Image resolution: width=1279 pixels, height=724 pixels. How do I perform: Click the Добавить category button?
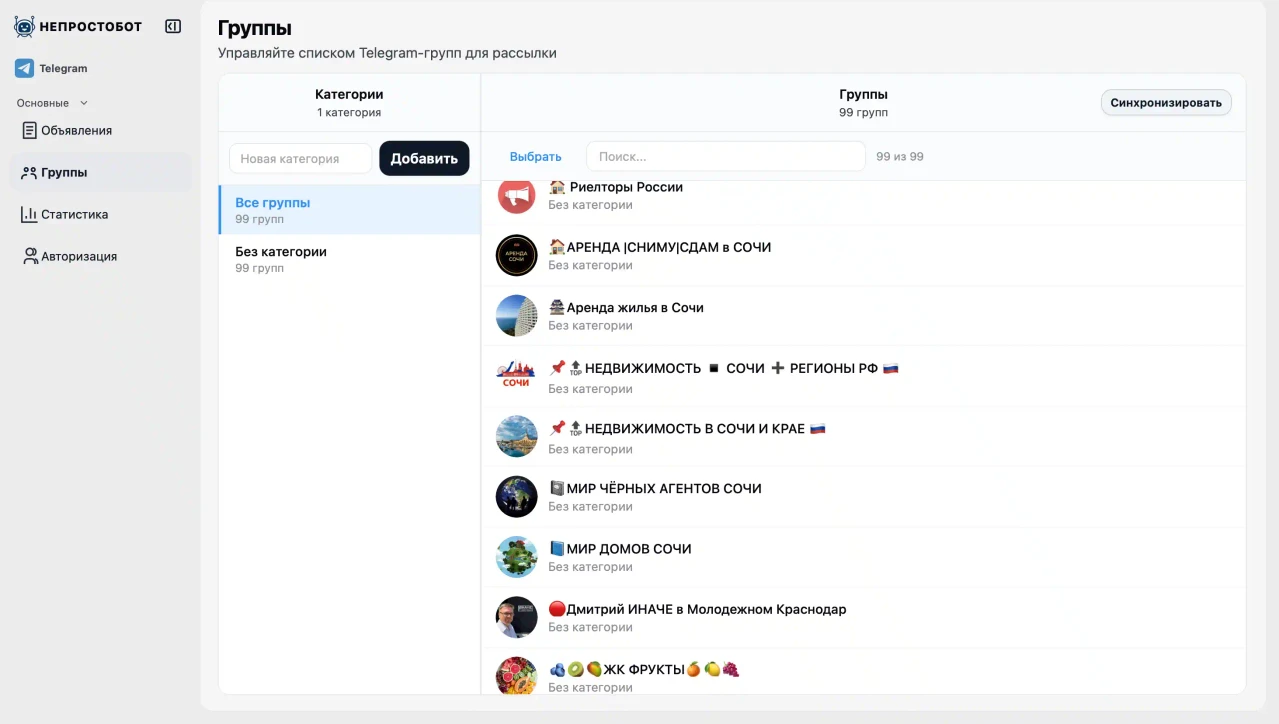(424, 158)
